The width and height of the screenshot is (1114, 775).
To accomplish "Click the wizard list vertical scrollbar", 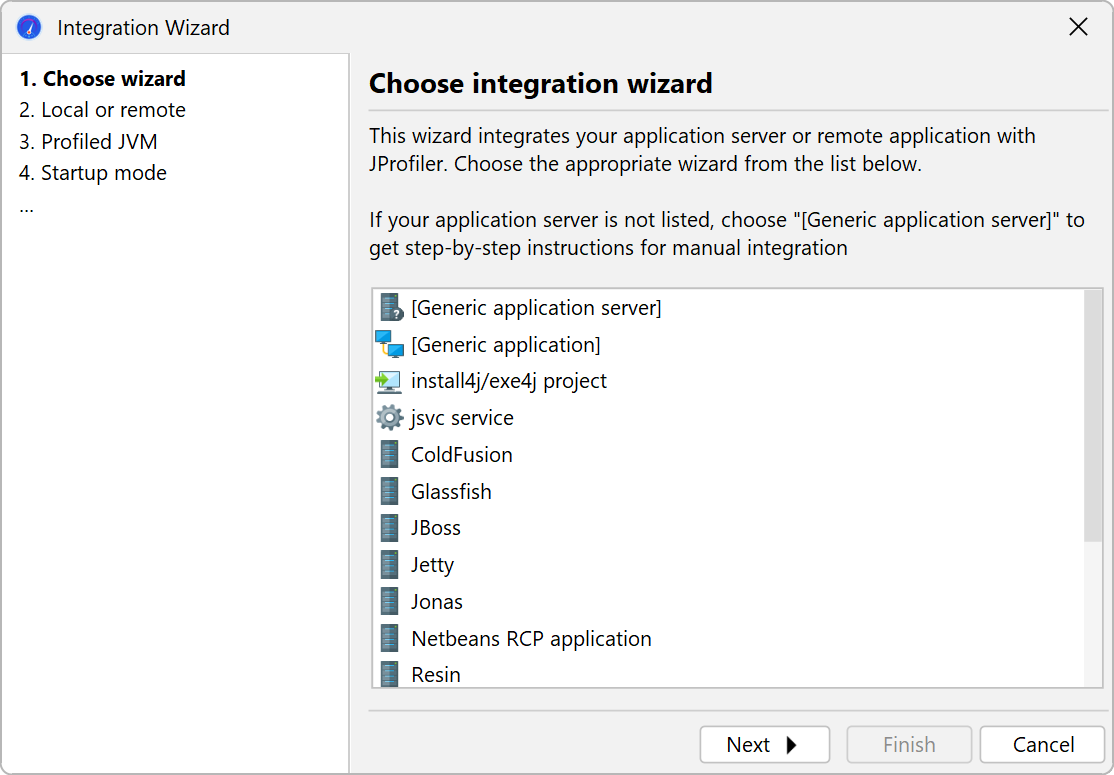I will (1093, 416).
